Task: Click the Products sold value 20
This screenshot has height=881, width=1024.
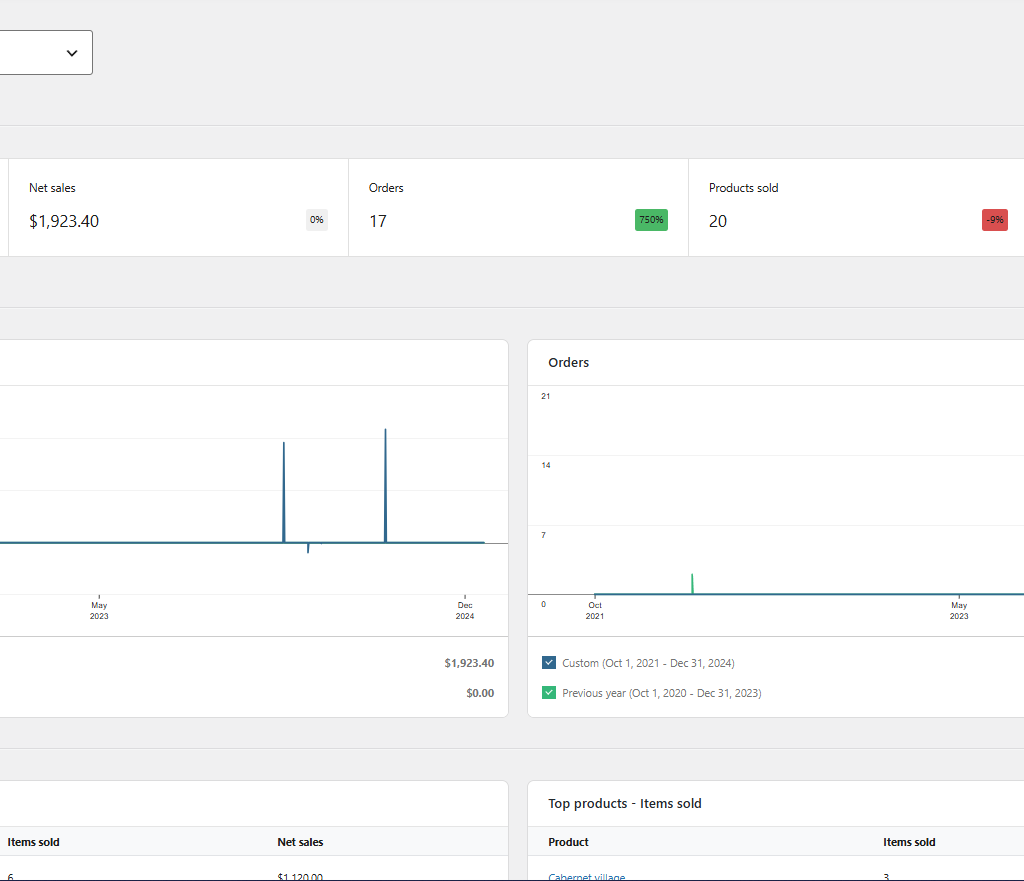Action: click(x=718, y=221)
